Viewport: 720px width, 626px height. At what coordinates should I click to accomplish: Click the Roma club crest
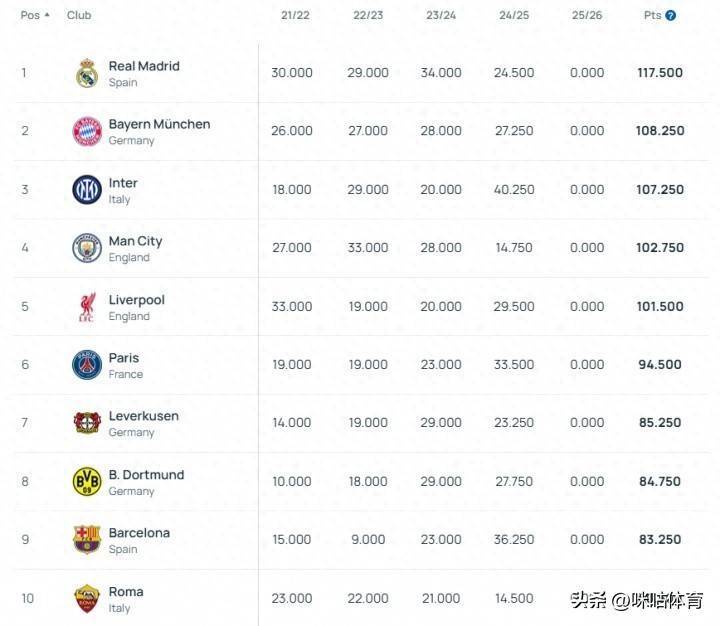pos(87,598)
